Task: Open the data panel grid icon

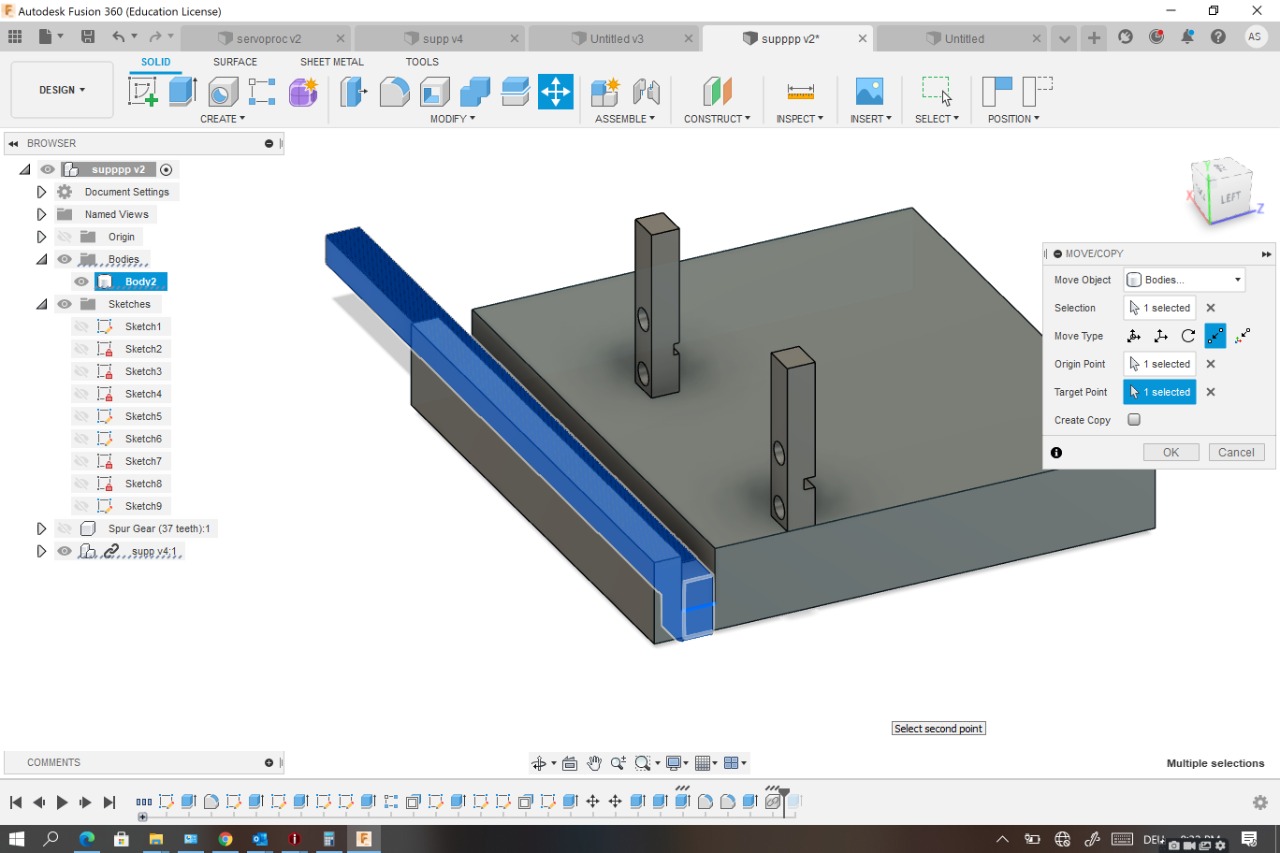Action: 15,37
